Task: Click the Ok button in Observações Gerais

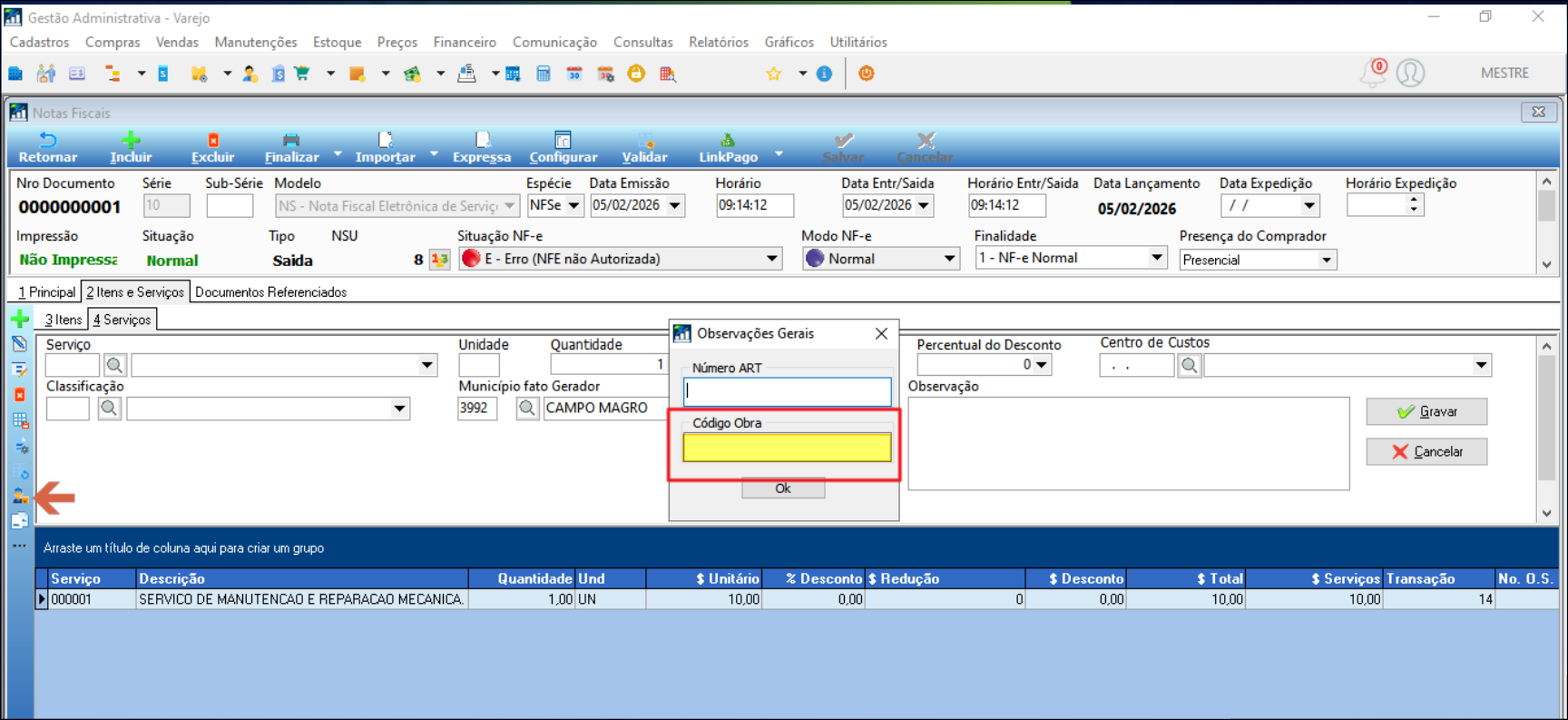Action: pos(783,488)
